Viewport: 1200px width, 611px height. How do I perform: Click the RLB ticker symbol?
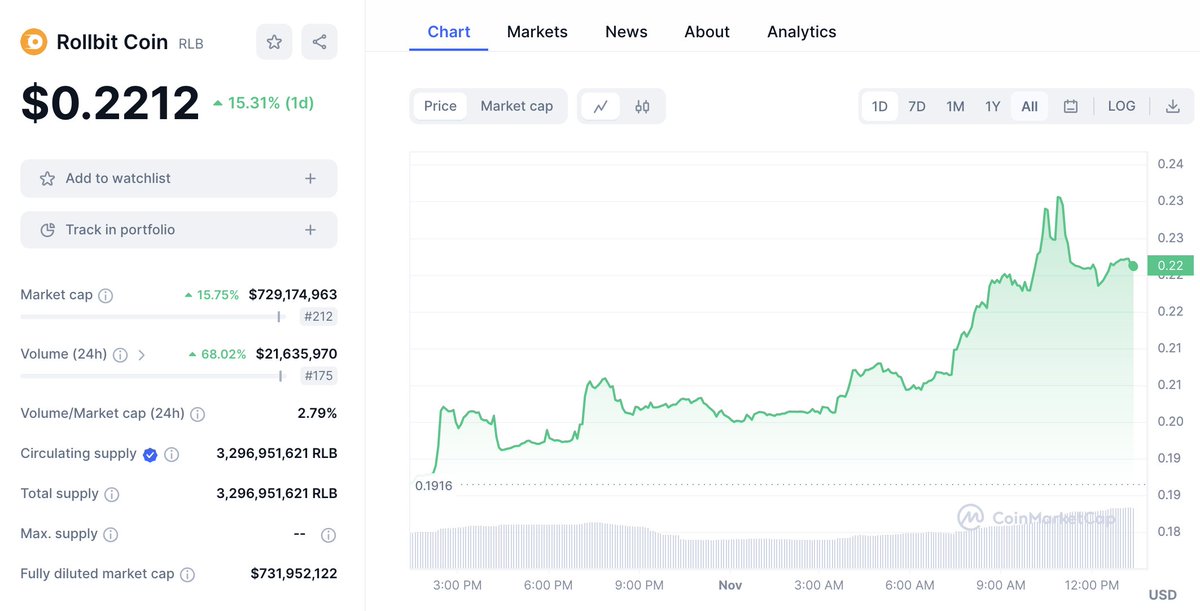[191, 44]
